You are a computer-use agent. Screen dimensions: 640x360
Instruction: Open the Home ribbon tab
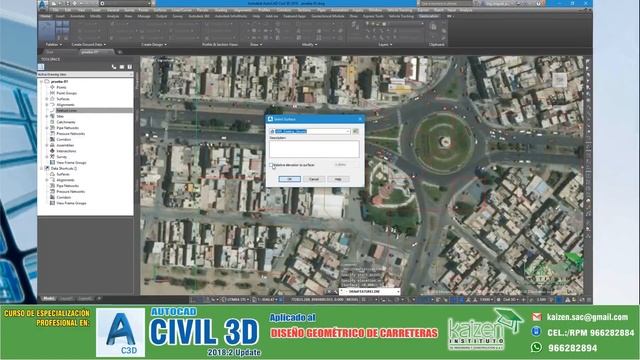[x=45, y=16]
